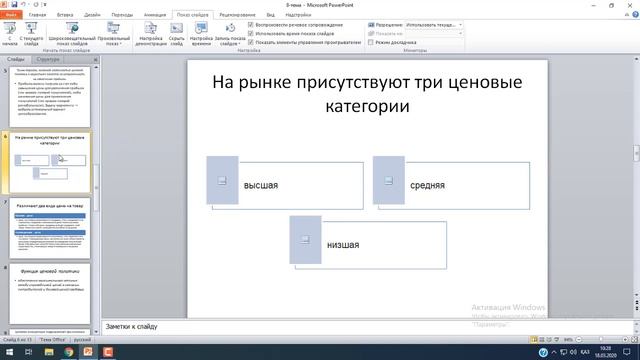
Task: Open the View (Вид) ribbon tab
Action: click(271, 15)
